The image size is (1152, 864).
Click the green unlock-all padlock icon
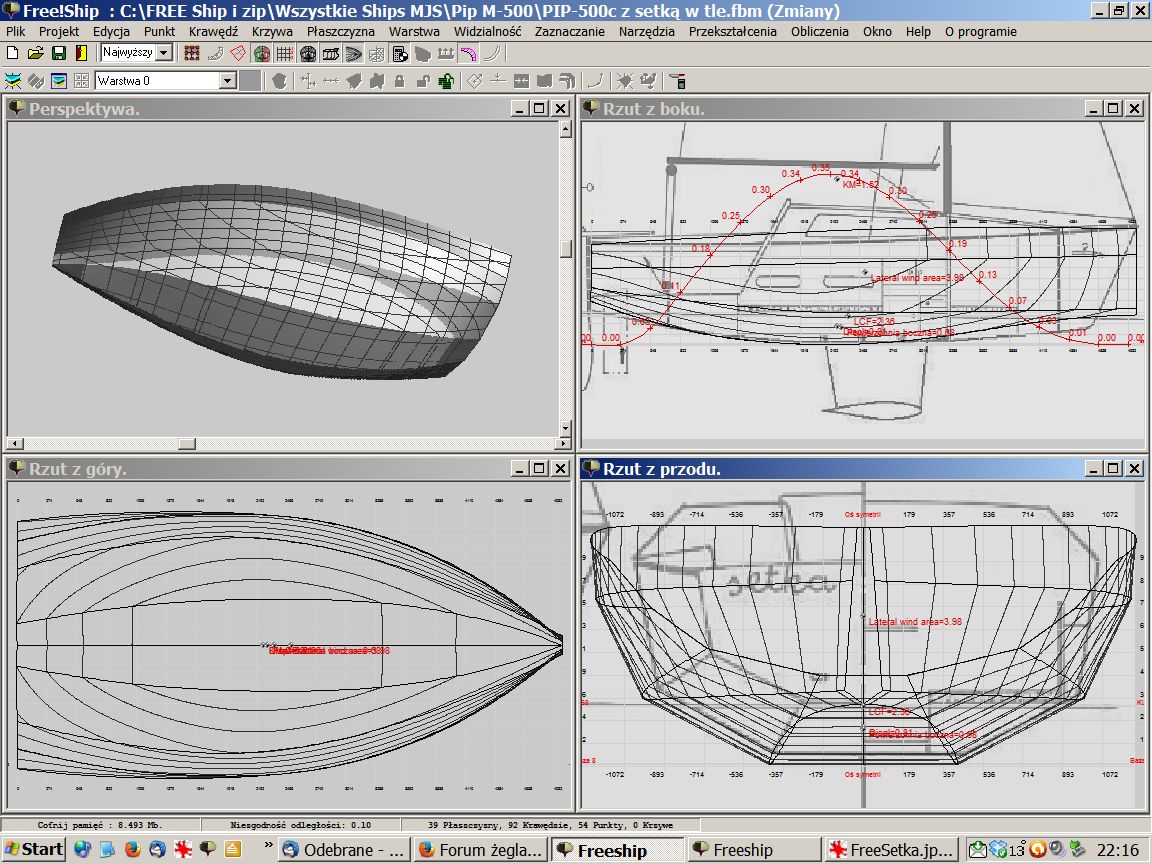446,81
